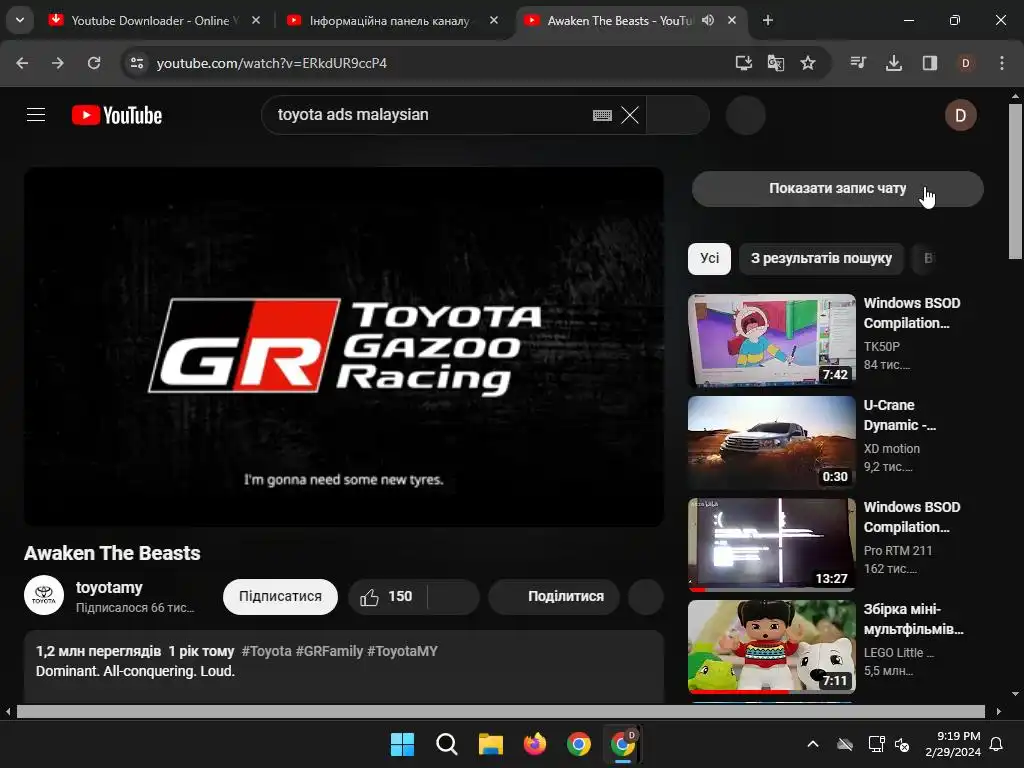Viewport: 1024px width, 768px height.
Task: Like the video with thumbs-up icon
Action: tap(370, 597)
